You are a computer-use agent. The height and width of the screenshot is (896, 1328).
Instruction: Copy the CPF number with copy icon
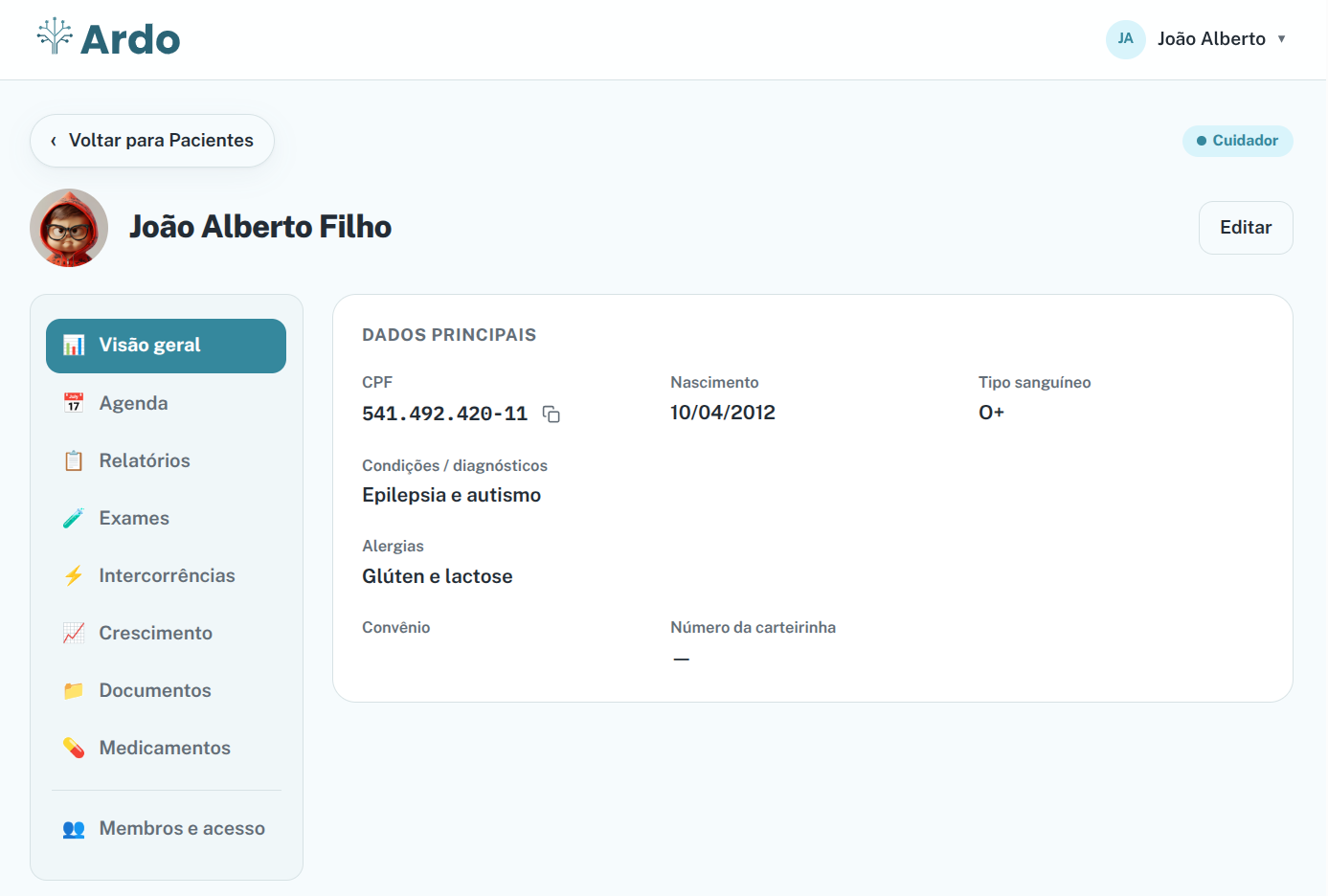point(551,414)
